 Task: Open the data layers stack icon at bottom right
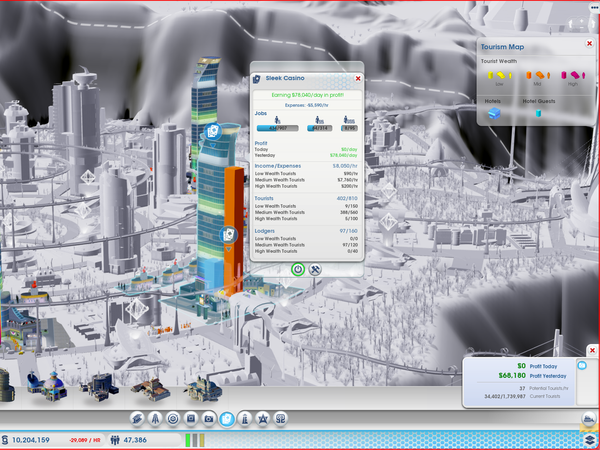(x=590, y=440)
